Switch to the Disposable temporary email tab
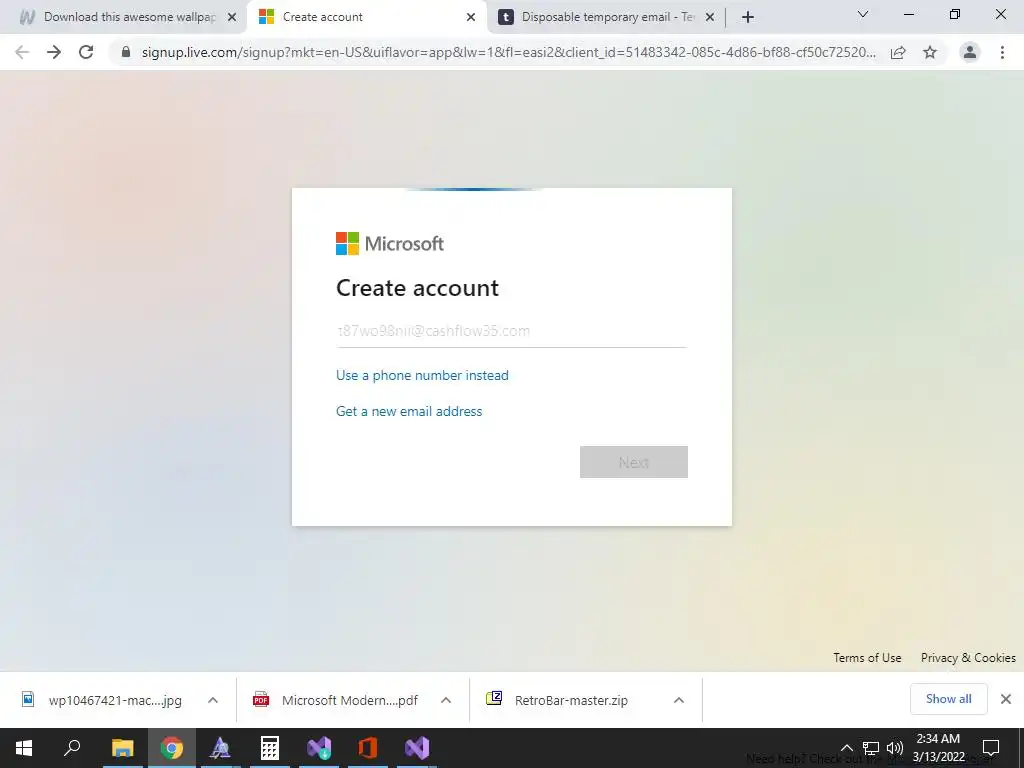Screen dimensions: 1024x768 (x=606, y=17)
